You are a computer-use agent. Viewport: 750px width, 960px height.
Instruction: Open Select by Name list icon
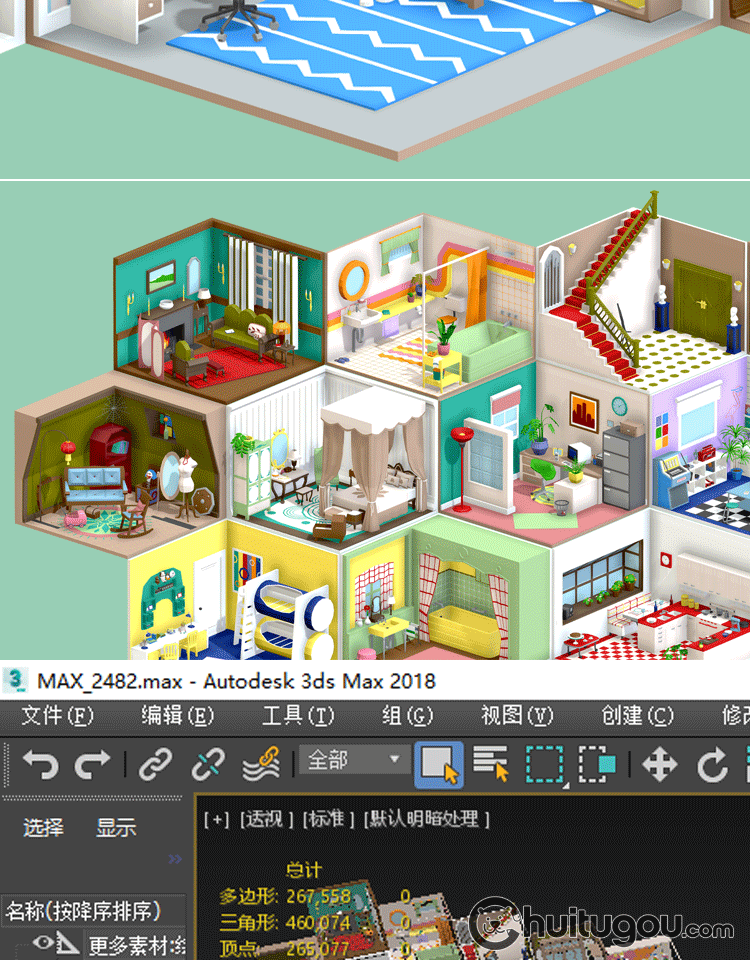(491, 765)
